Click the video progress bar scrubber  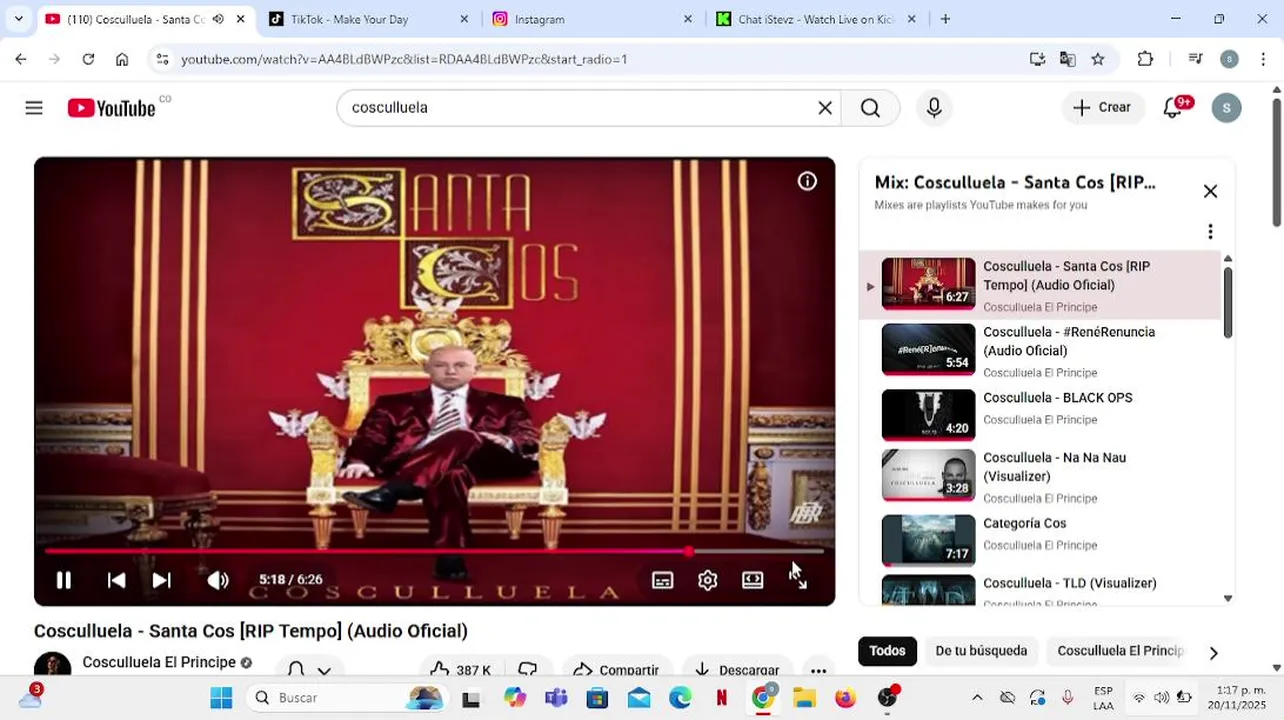click(x=689, y=551)
